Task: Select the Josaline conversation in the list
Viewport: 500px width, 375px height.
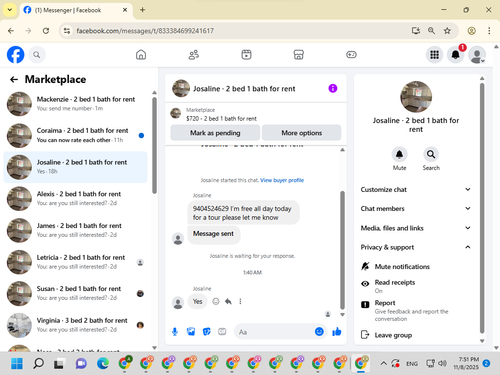Action: [x=75, y=167]
